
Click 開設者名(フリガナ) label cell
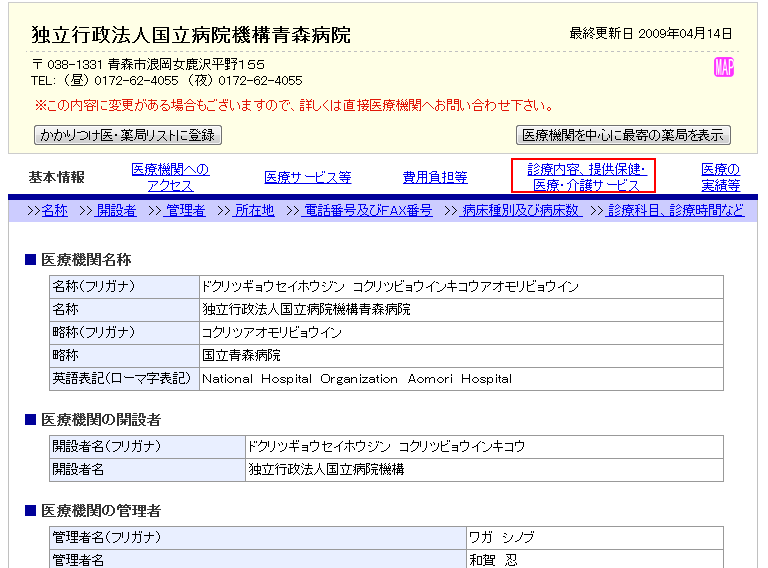click(147, 447)
